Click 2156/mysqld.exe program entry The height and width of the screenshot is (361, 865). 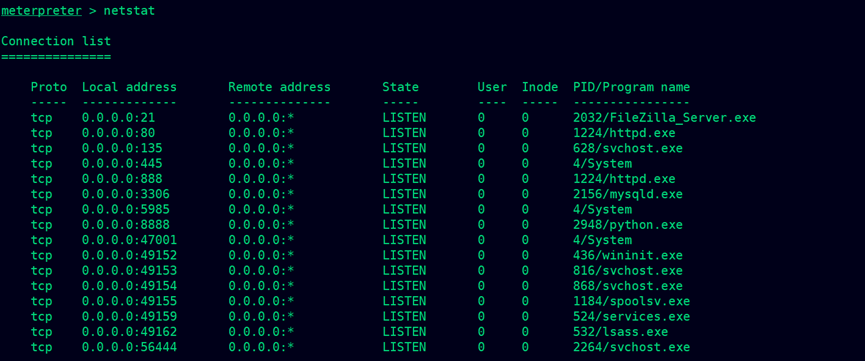[628, 194]
